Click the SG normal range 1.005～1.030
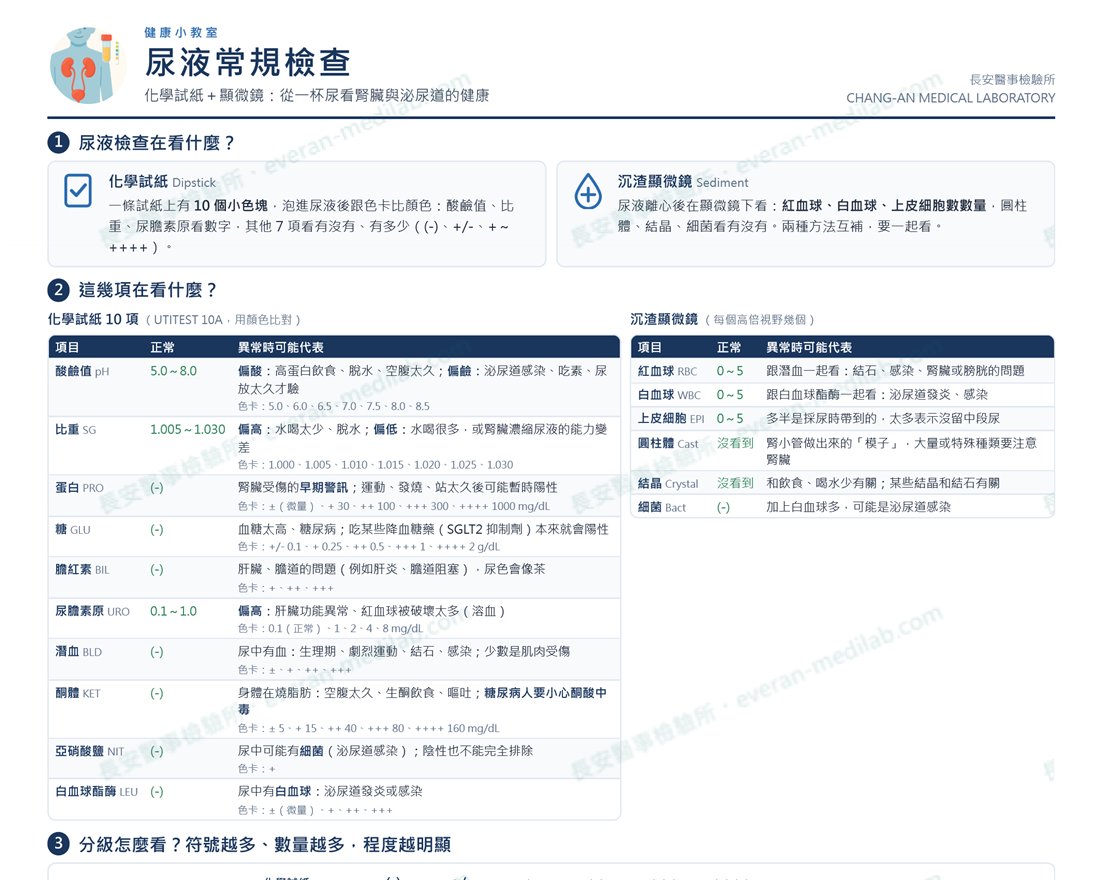 (188, 429)
